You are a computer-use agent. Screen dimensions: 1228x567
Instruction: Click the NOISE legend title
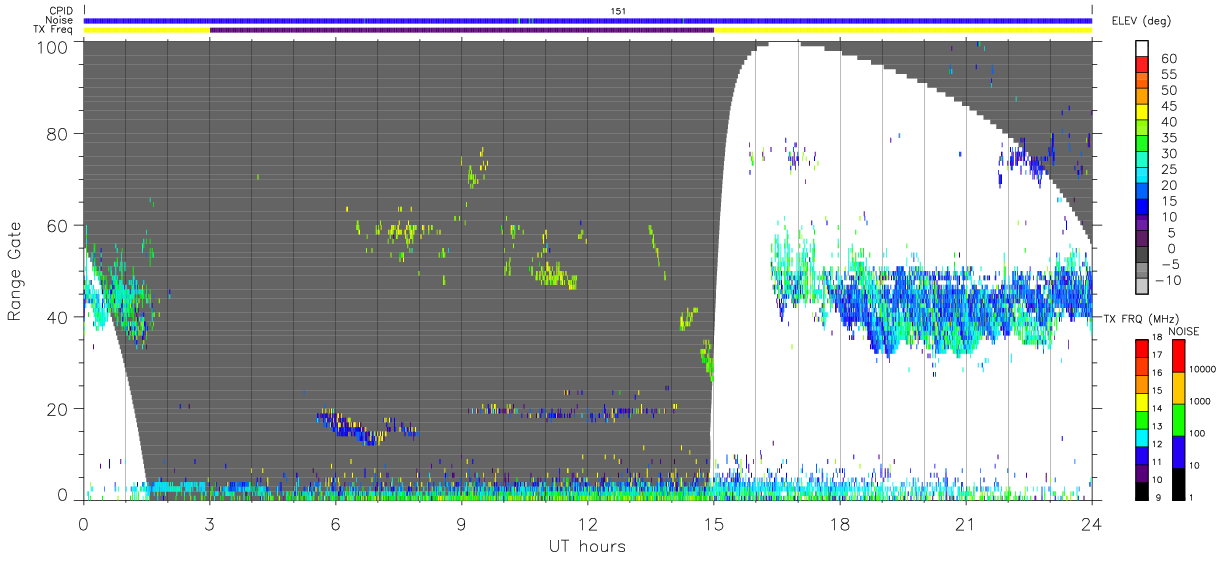coord(1184,331)
